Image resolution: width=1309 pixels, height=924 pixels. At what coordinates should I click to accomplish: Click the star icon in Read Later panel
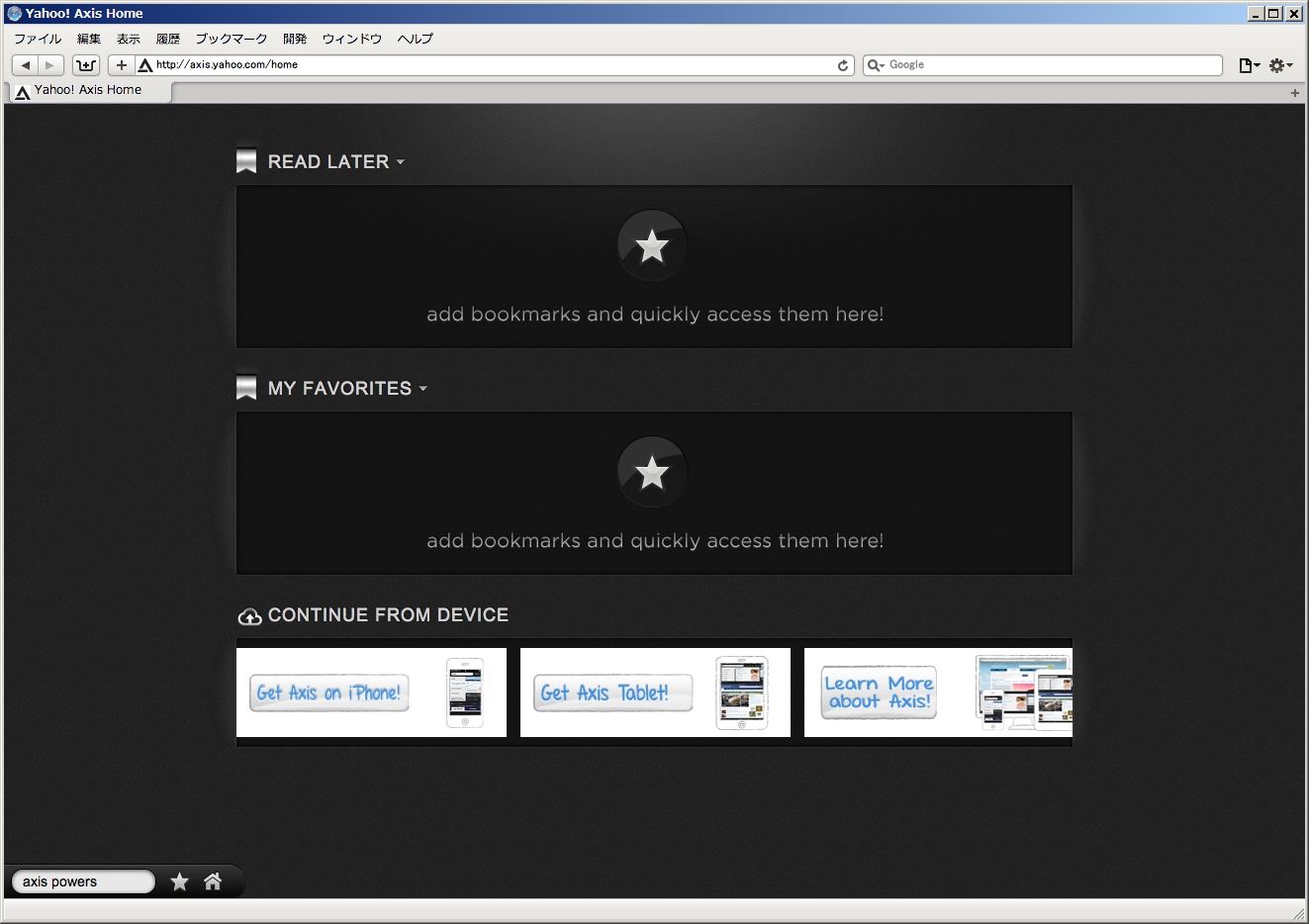click(x=652, y=245)
